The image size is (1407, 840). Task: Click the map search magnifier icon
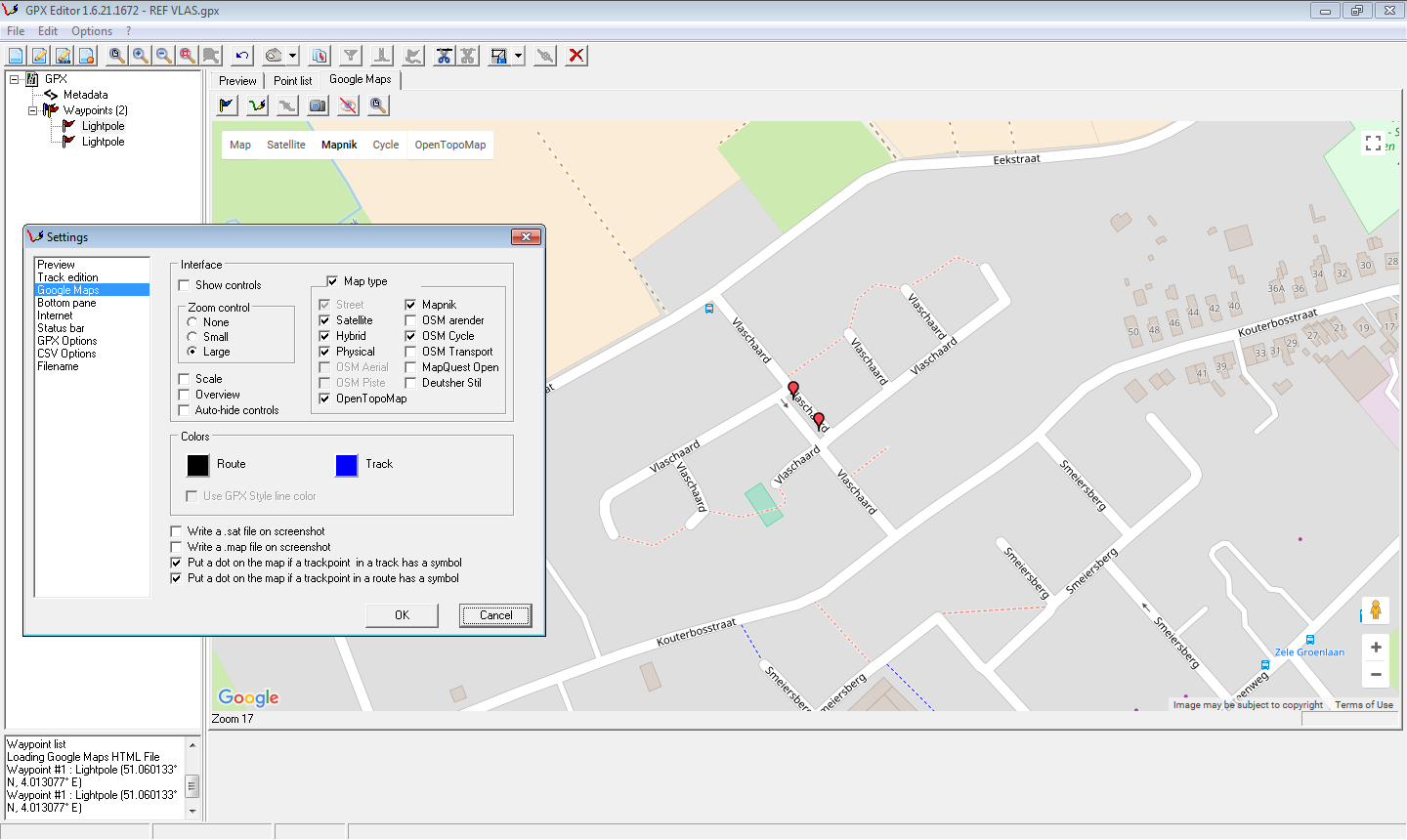click(378, 105)
